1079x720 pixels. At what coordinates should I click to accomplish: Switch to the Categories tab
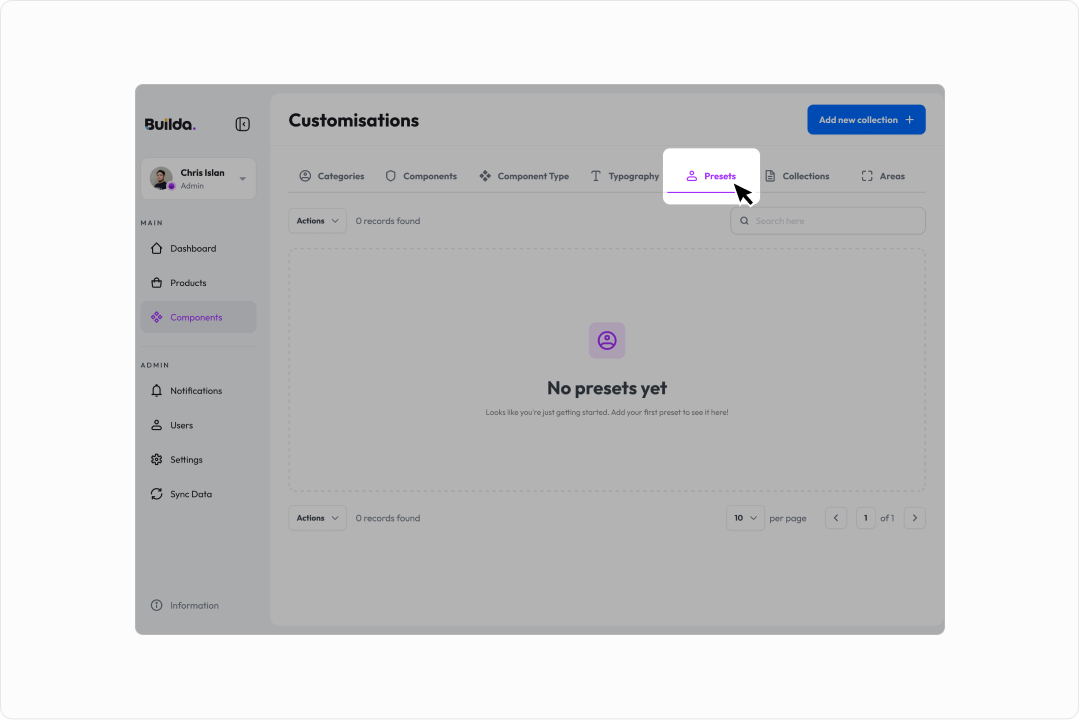click(332, 176)
